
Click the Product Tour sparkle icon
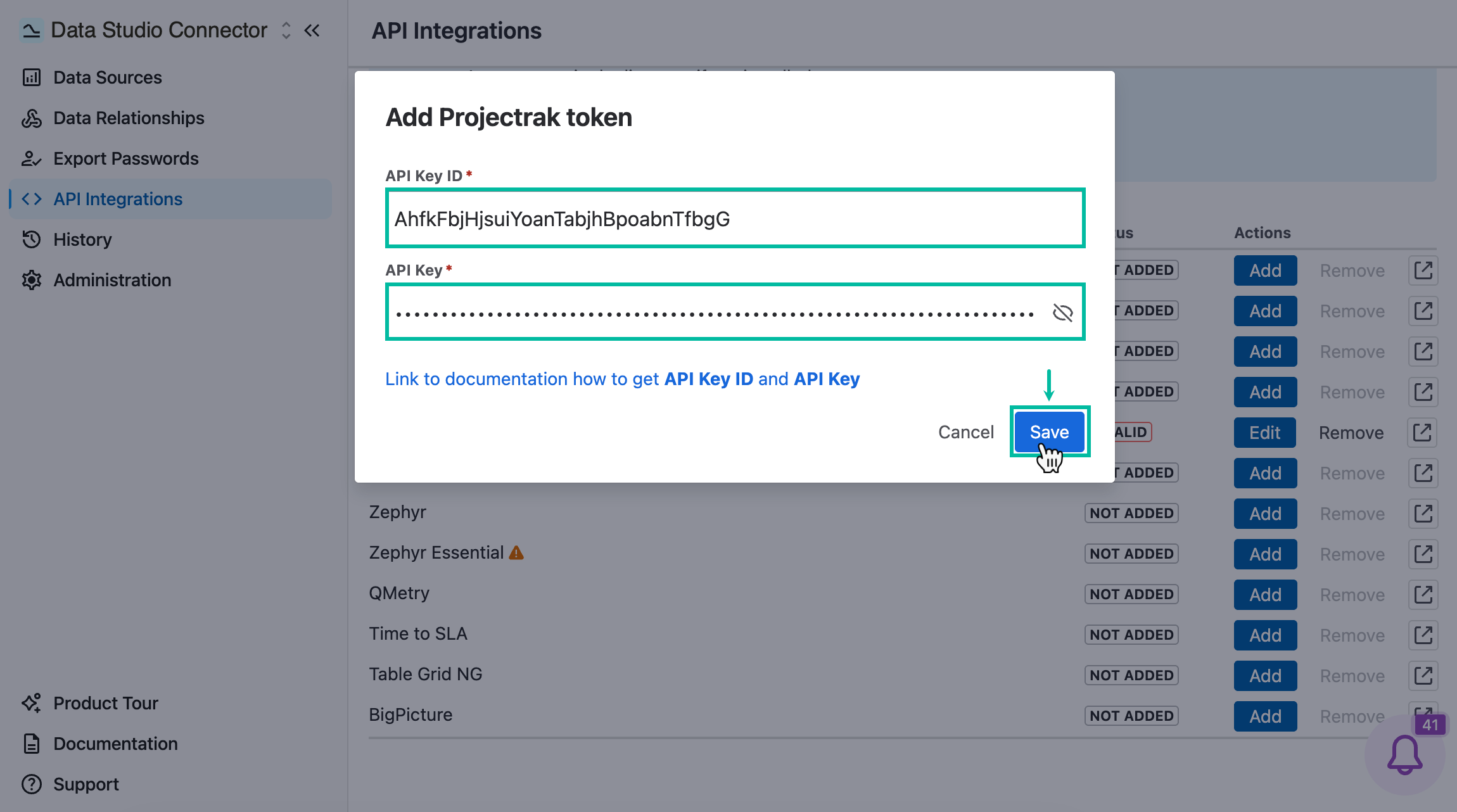point(32,703)
